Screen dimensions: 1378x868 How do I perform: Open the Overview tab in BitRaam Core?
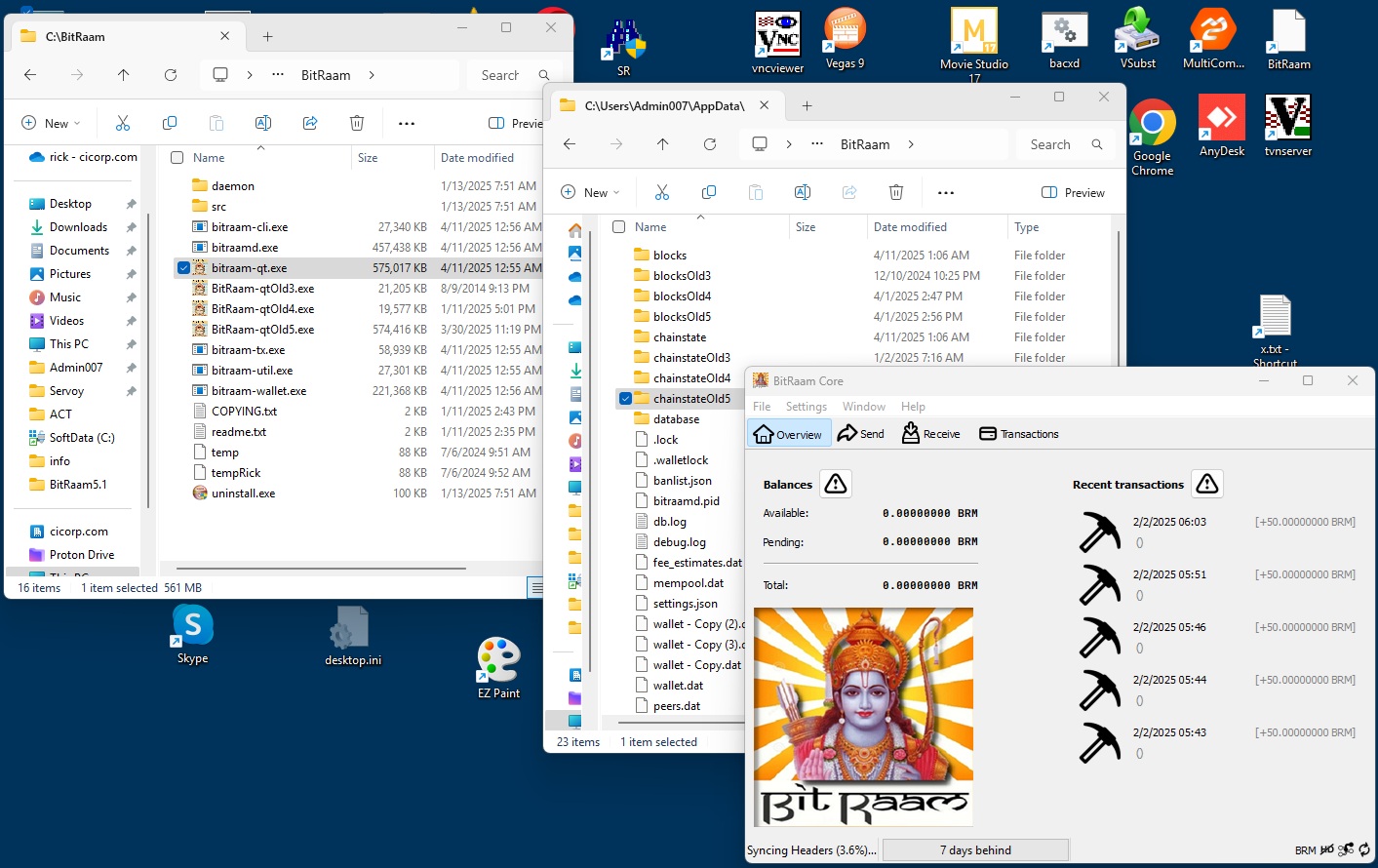coord(789,434)
